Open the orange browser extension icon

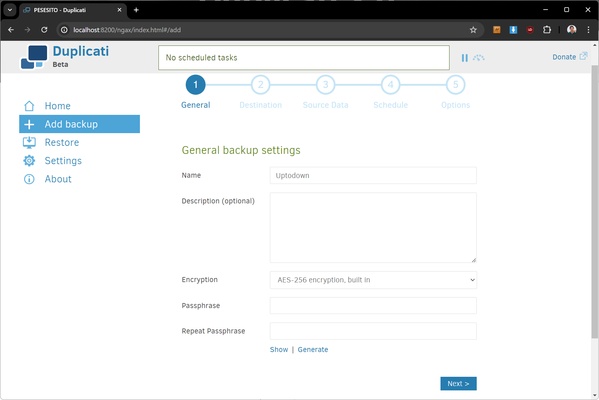point(497,30)
